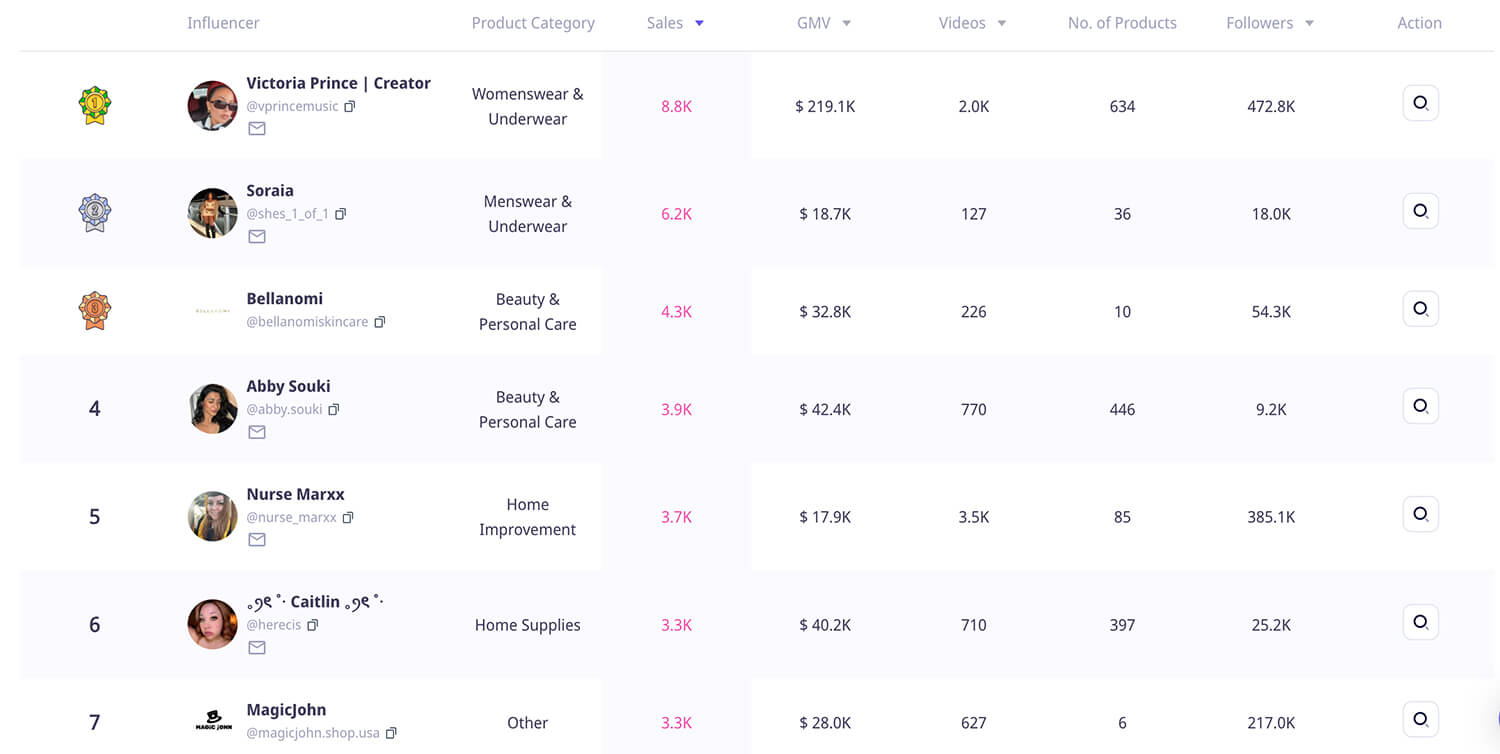Image resolution: width=1500 pixels, height=754 pixels.
Task: Click Abby Souki's profile avatar
Action: click(212, 408)
